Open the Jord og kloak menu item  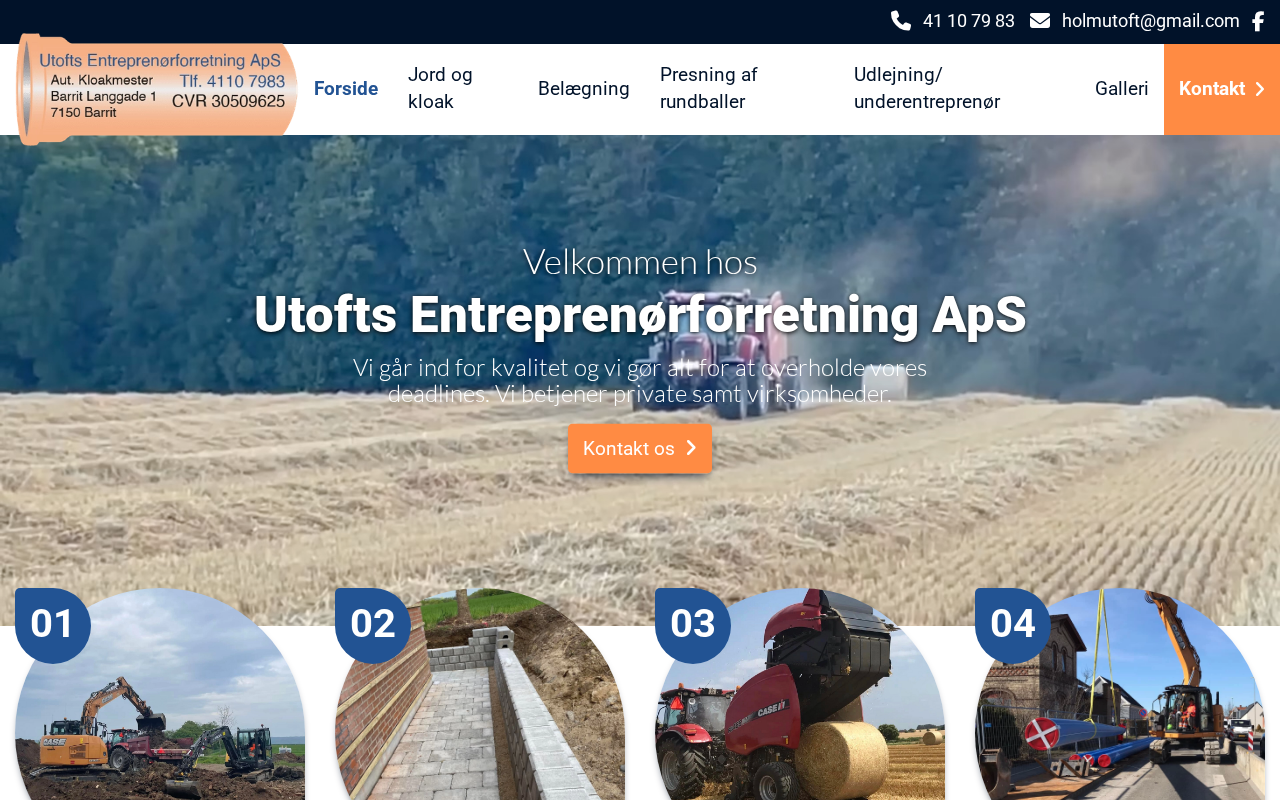coord(440,88)
